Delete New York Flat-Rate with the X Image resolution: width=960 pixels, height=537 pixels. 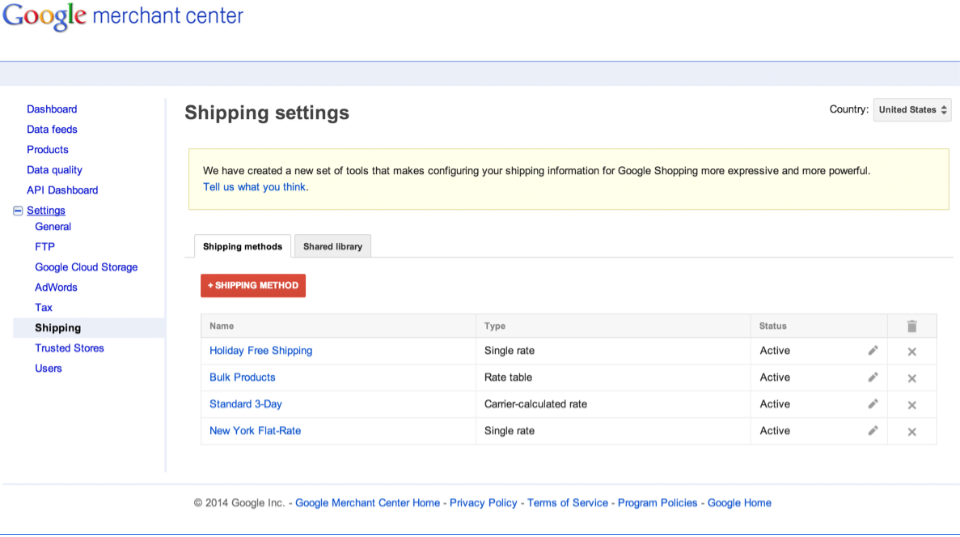912,432
